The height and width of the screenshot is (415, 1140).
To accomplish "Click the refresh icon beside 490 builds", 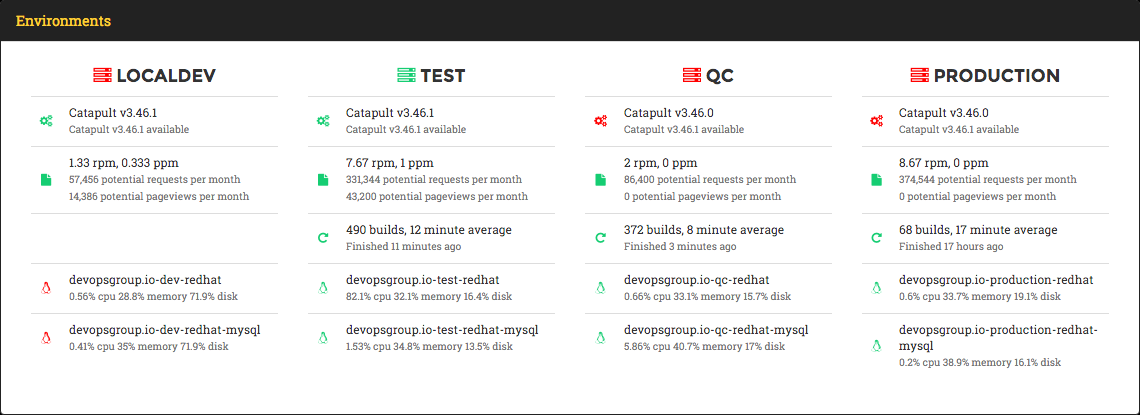I will (323, 238).
